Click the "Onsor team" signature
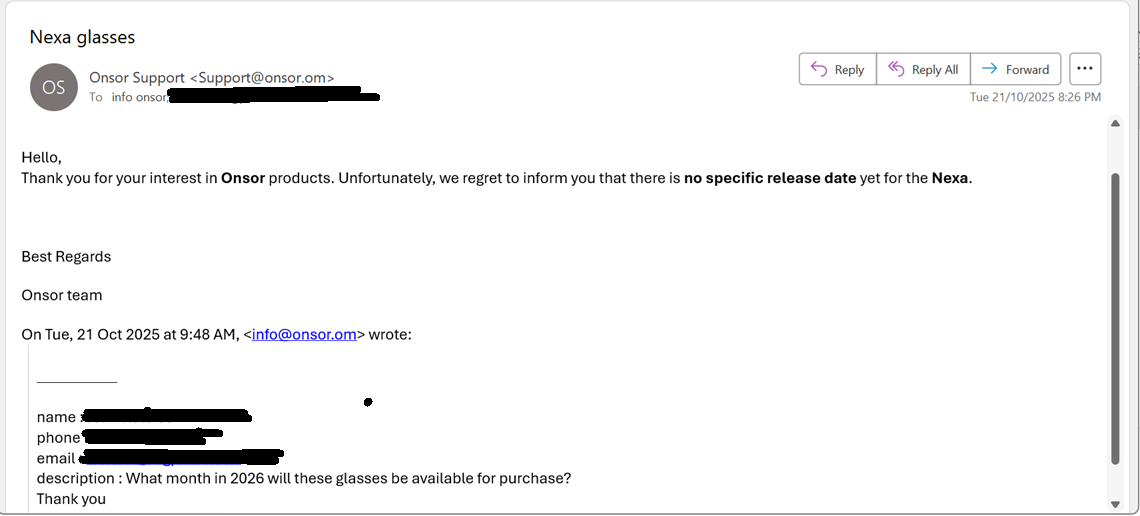Screen dimensions: 1140x516 (62, 295)
